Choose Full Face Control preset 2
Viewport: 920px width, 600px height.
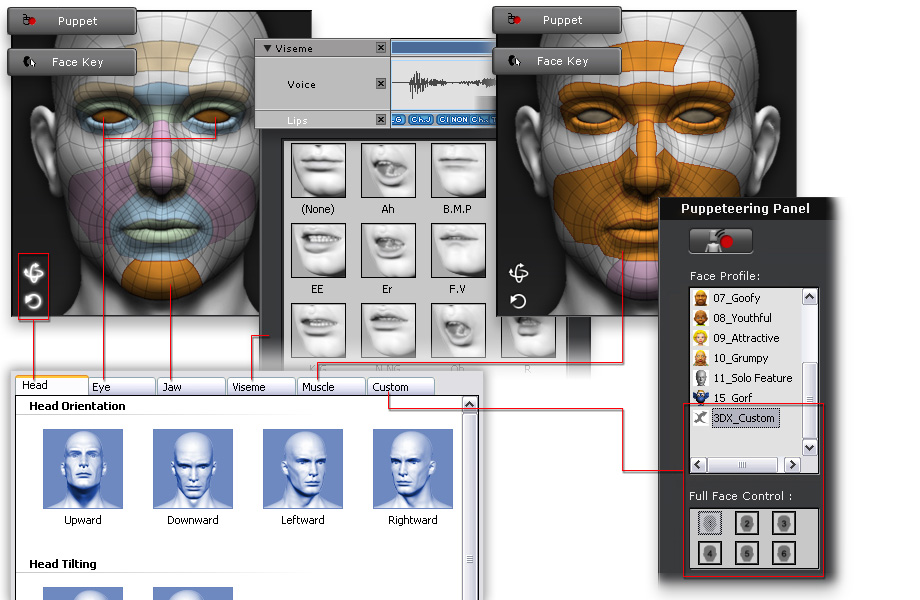coord(747,523)
